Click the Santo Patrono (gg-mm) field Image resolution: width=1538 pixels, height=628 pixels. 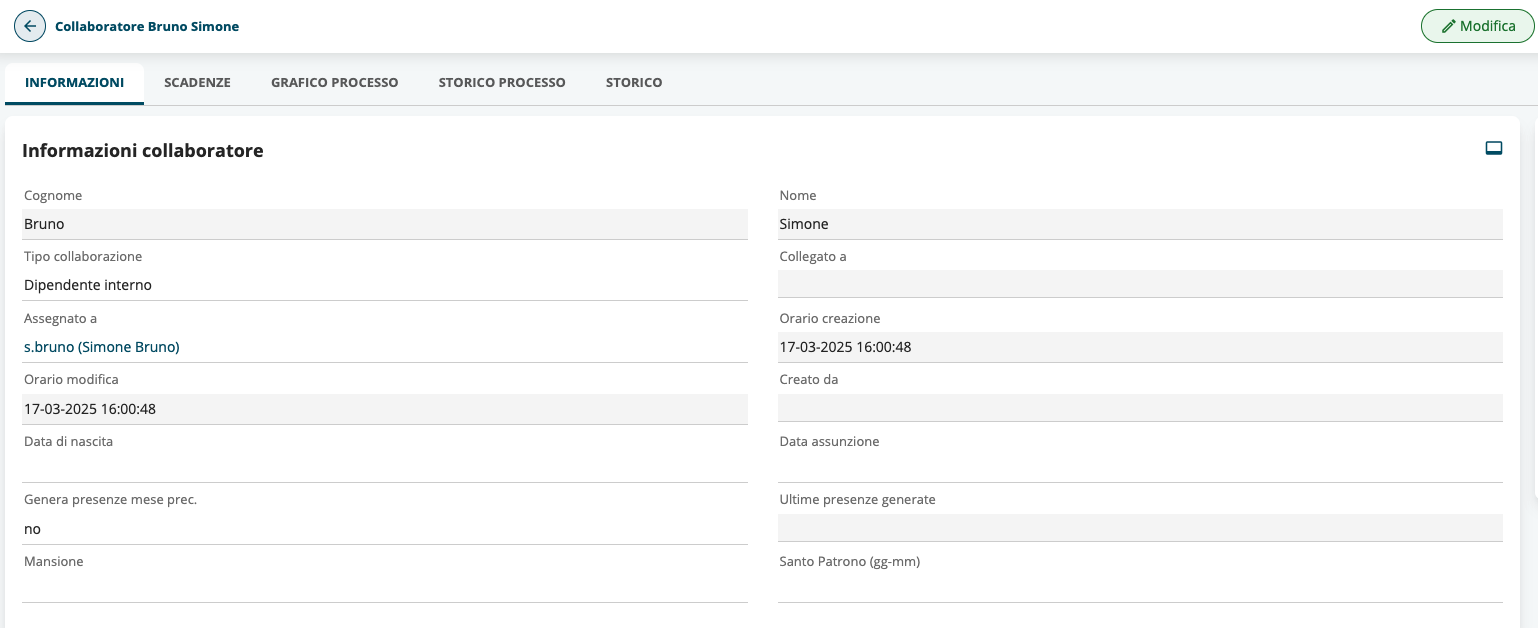1140,588
